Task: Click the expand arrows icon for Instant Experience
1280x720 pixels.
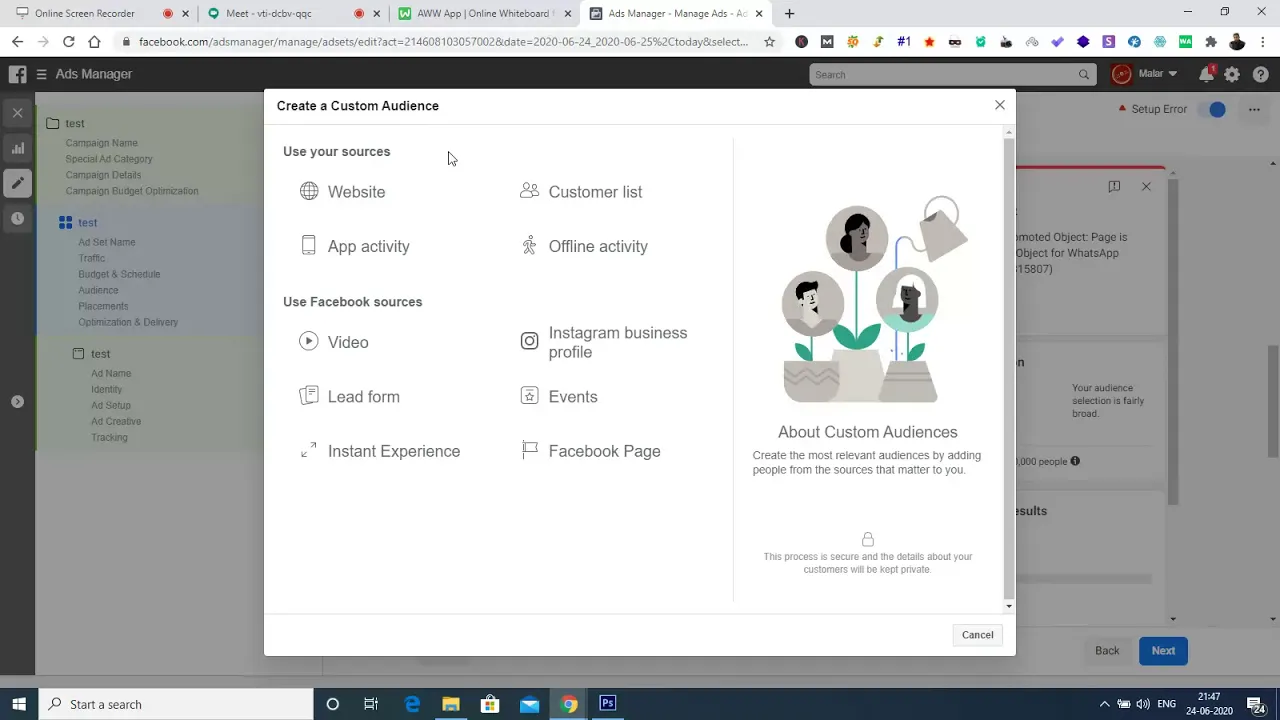Action: 309,450
